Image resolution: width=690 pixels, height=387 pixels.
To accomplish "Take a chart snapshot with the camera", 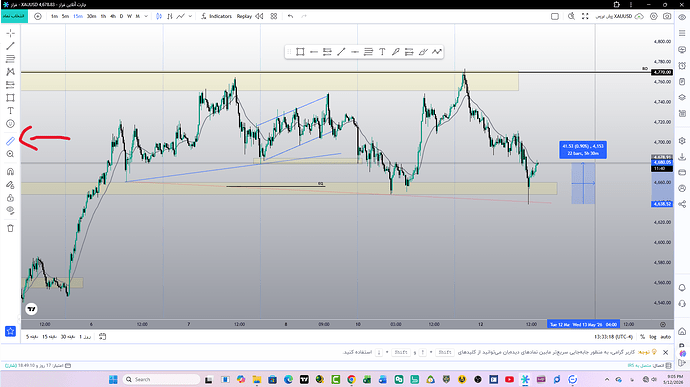I will click(667, 16).
